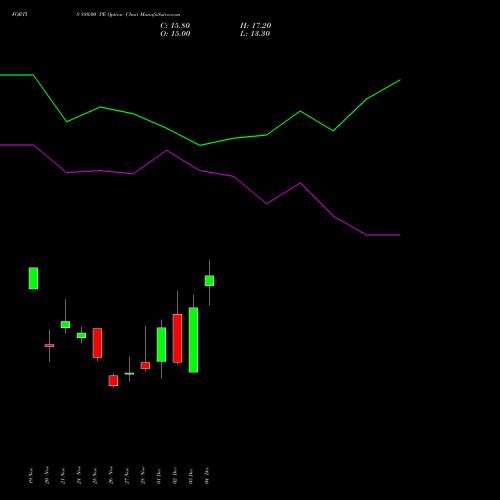500x500 pixels.
Task: Click the small red candle above 28 Nov
Action: pyautogui.click(x=145, y=366)
